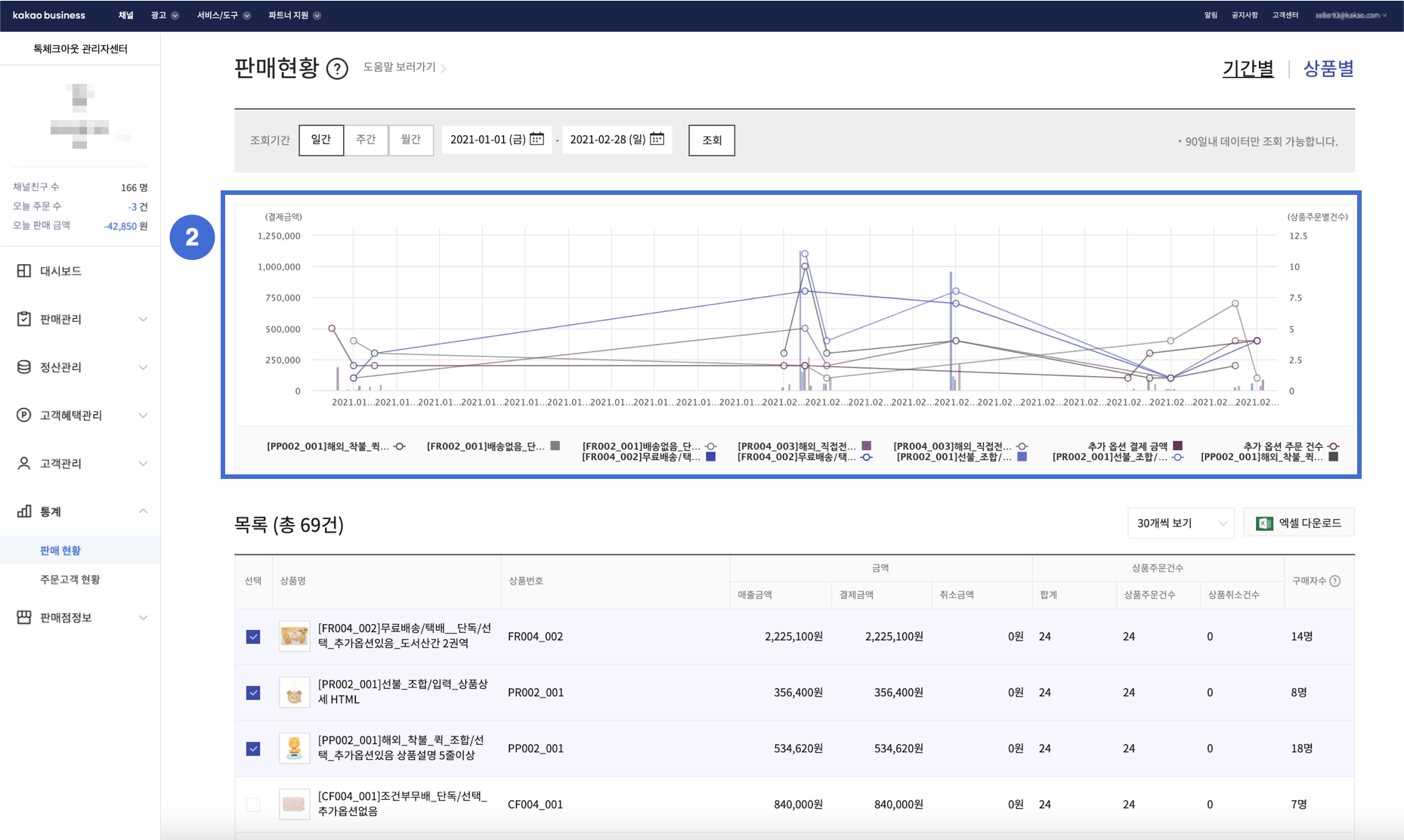Switch to the 상품별 view tab
This screenshot has width=1404, height=840.
pos(1328,69)
